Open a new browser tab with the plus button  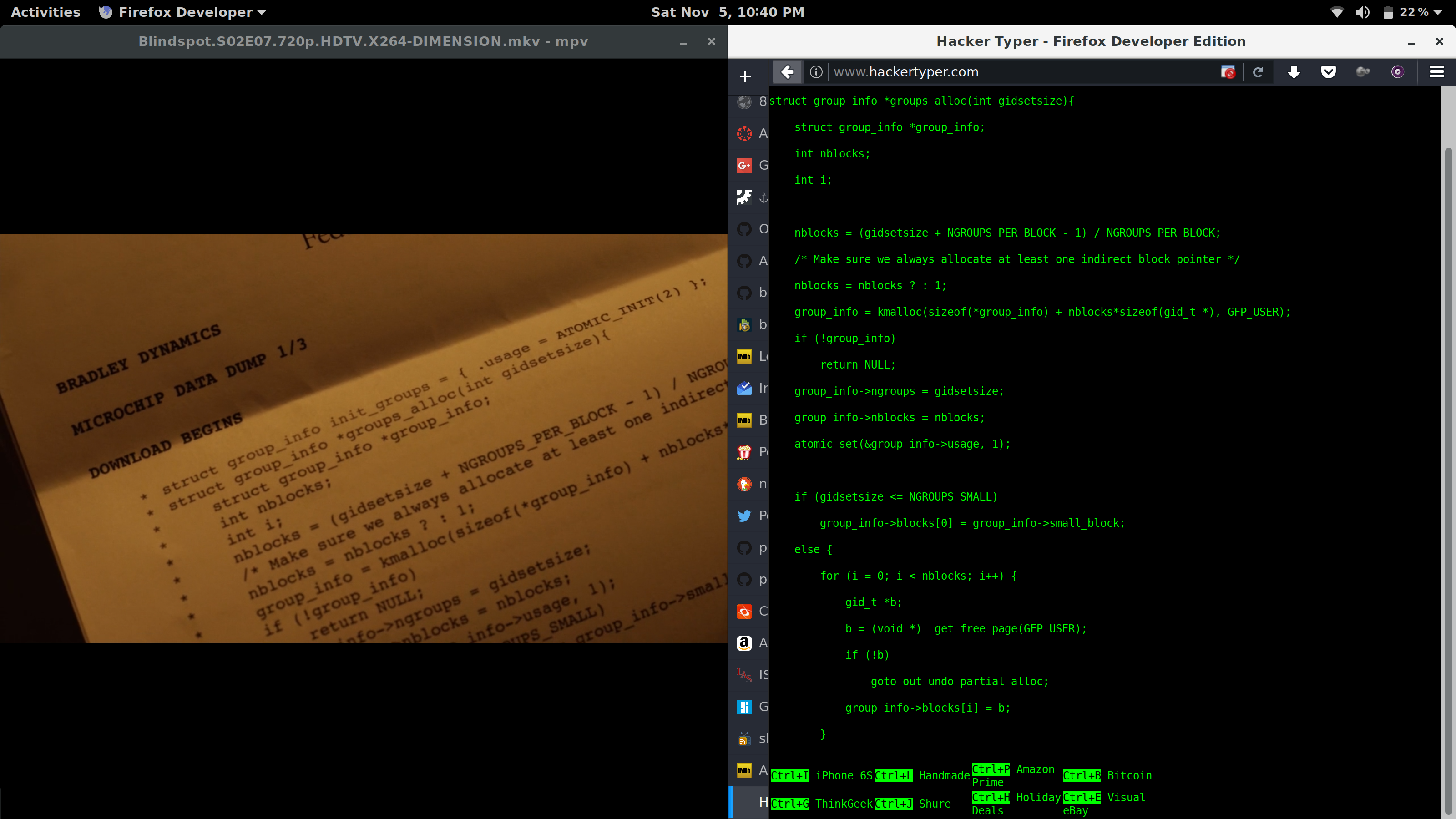[746, 76]
